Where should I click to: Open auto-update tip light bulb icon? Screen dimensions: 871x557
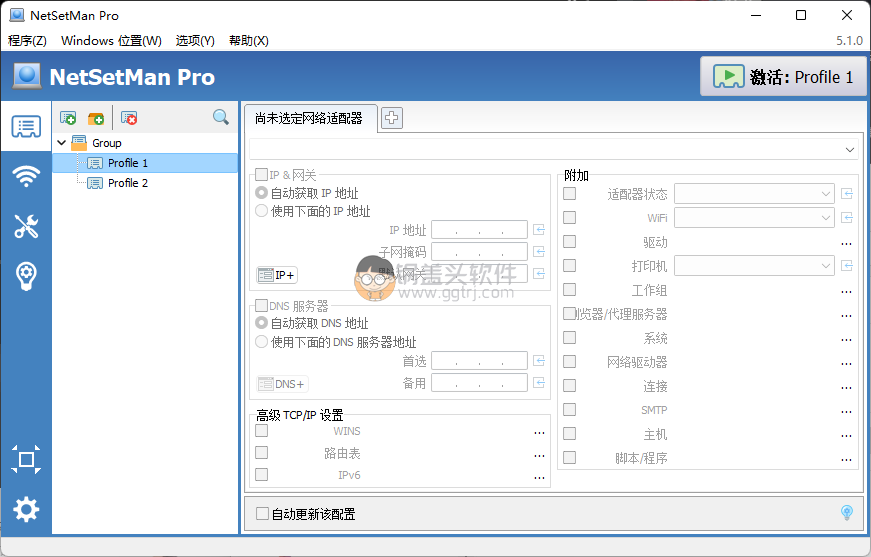tap(847, 512)
